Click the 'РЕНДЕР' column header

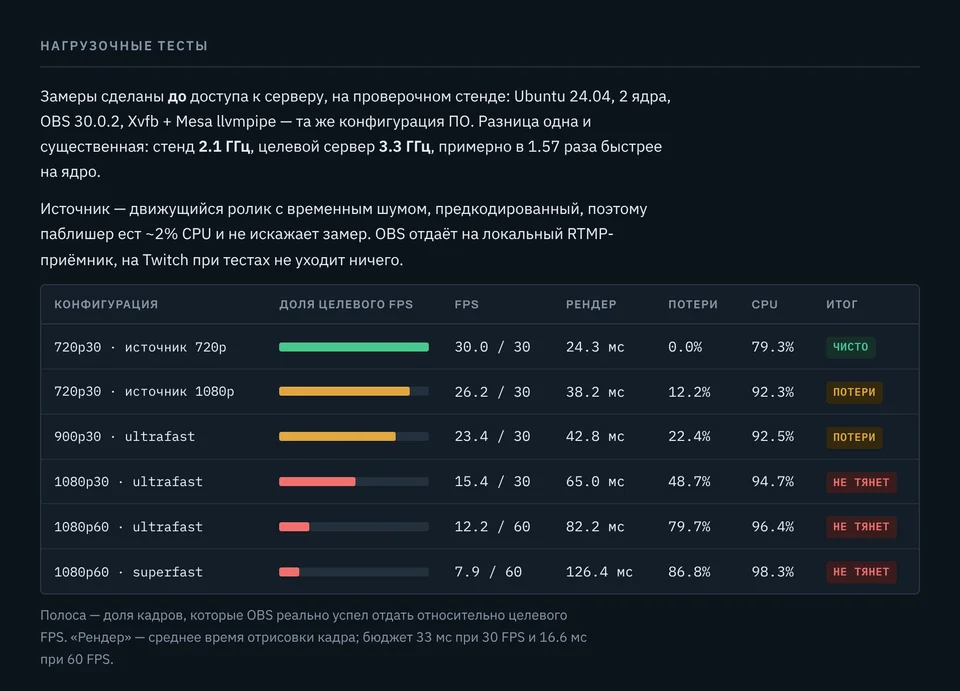[591, 304]
